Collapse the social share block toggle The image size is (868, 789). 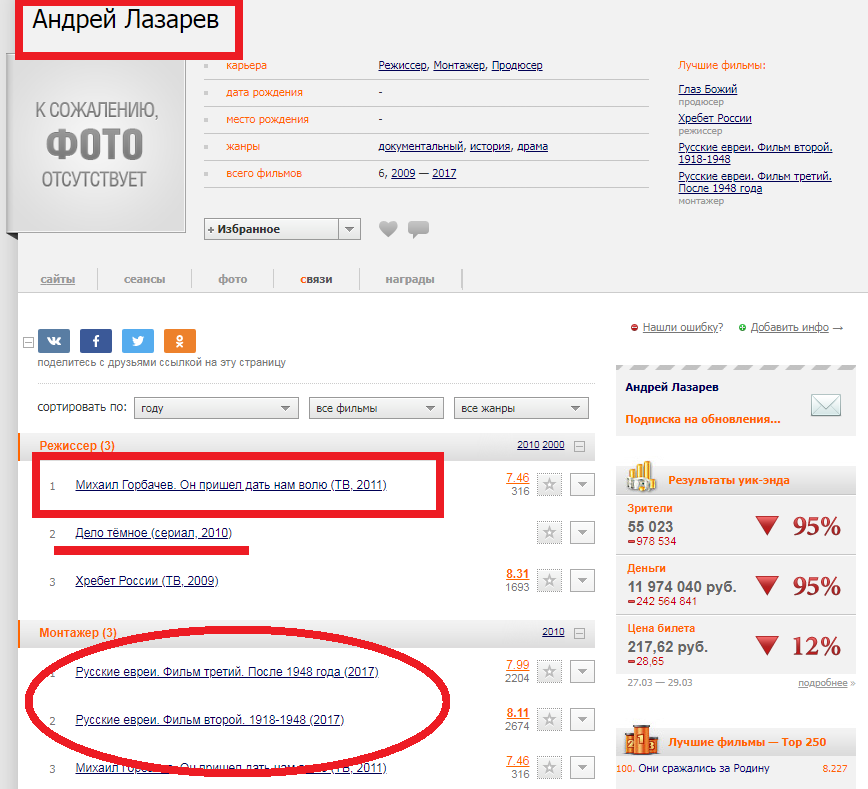click(28, 342)
